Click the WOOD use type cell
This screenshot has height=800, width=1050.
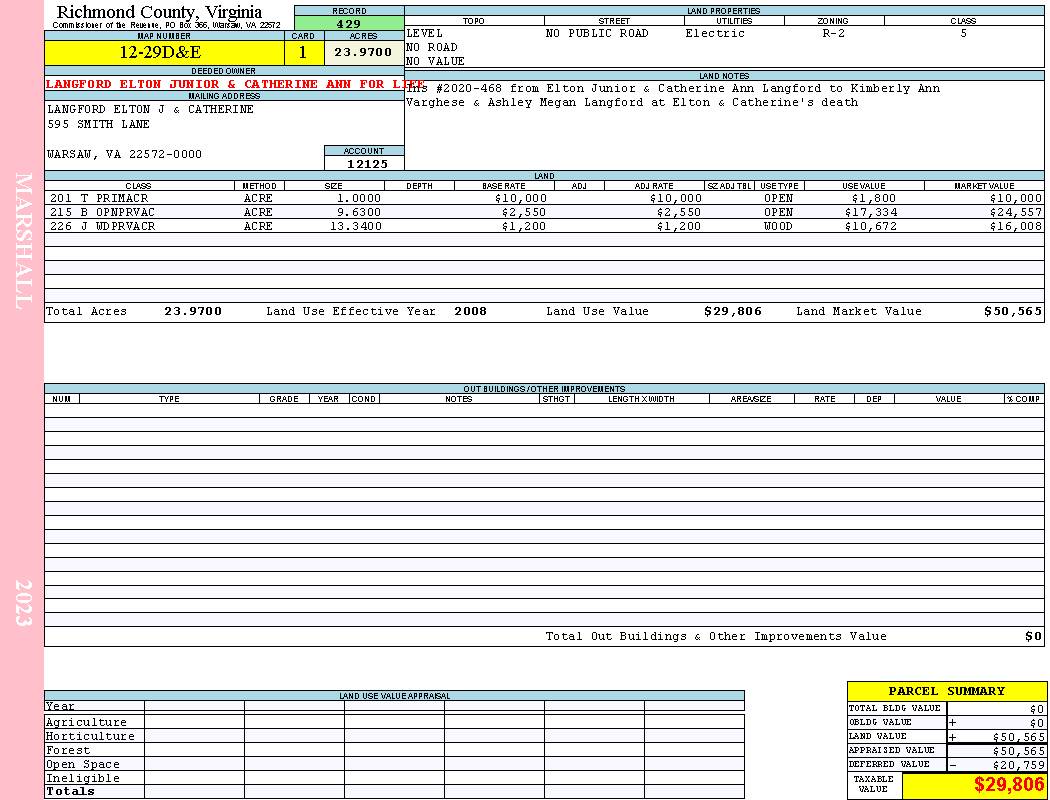point(778,226)
